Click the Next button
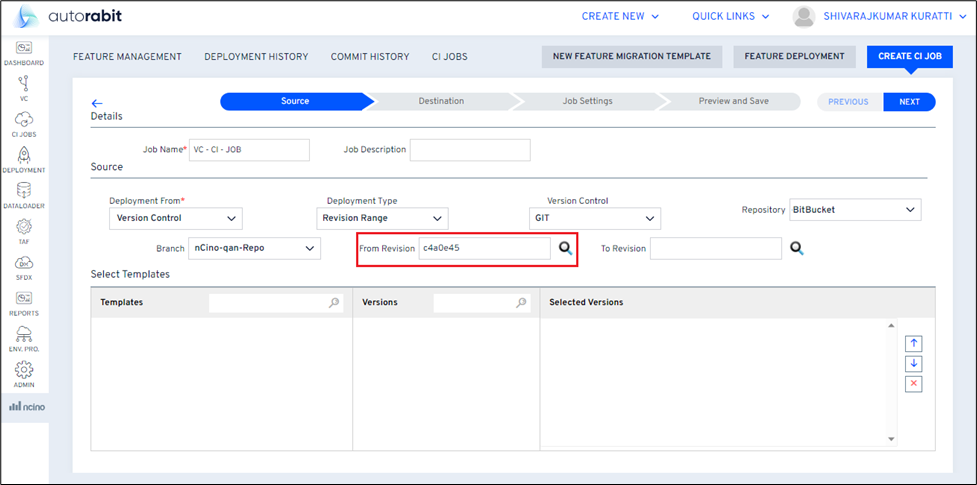Image resolution: width=977 pixels, height=485 pixels. (909, 102)
